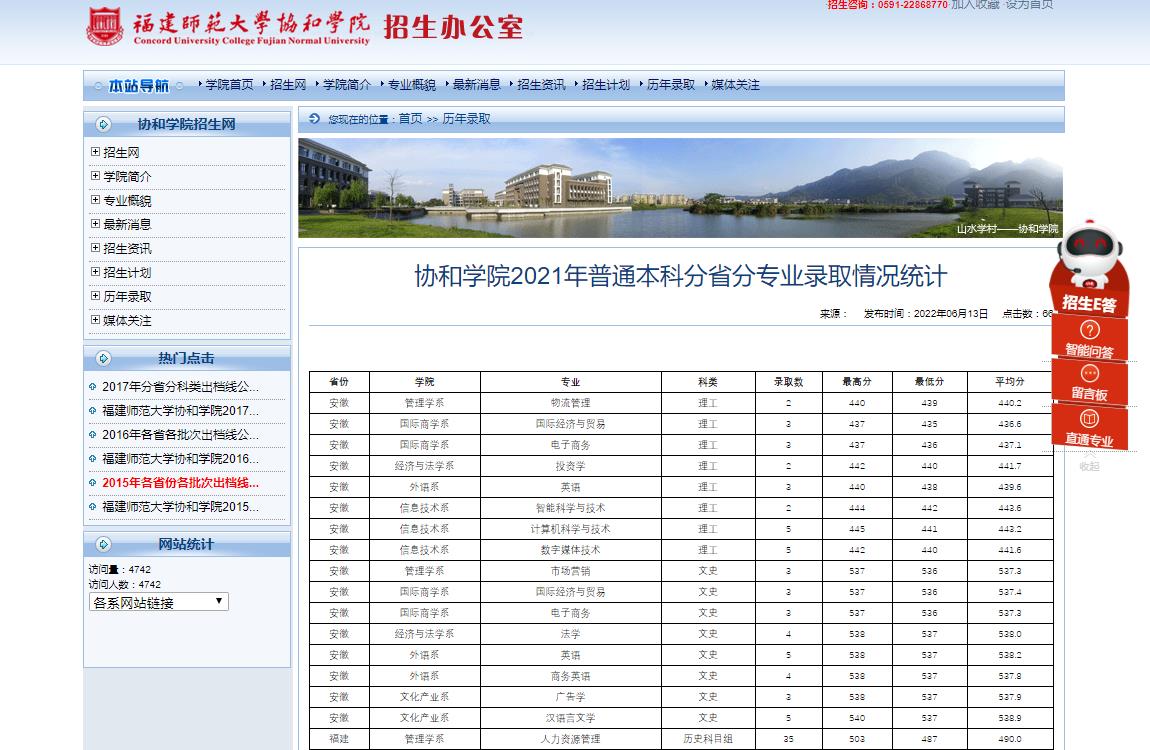Click 设为首页 link at top right
The height and width of the screenshot is (750, 1150).
[x=1029, y=4]
